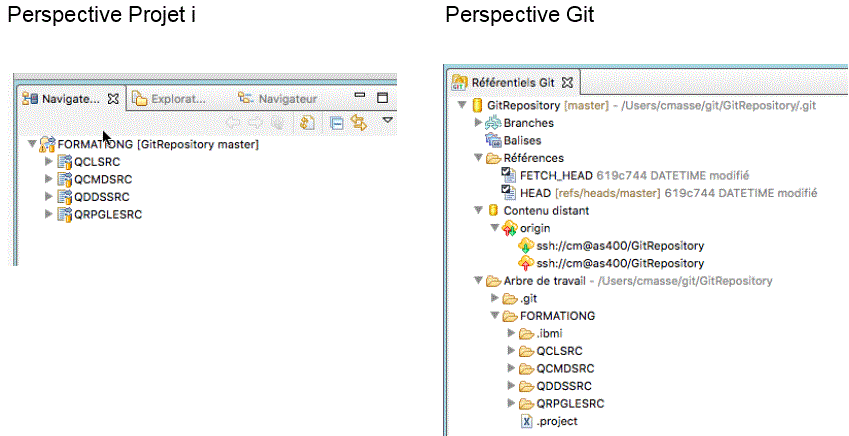Image resolution: width=849 pixels, height=436 pixels.
Task: Click QRPGLESRC folder icon in Git working tree
Action: (526, 404)
